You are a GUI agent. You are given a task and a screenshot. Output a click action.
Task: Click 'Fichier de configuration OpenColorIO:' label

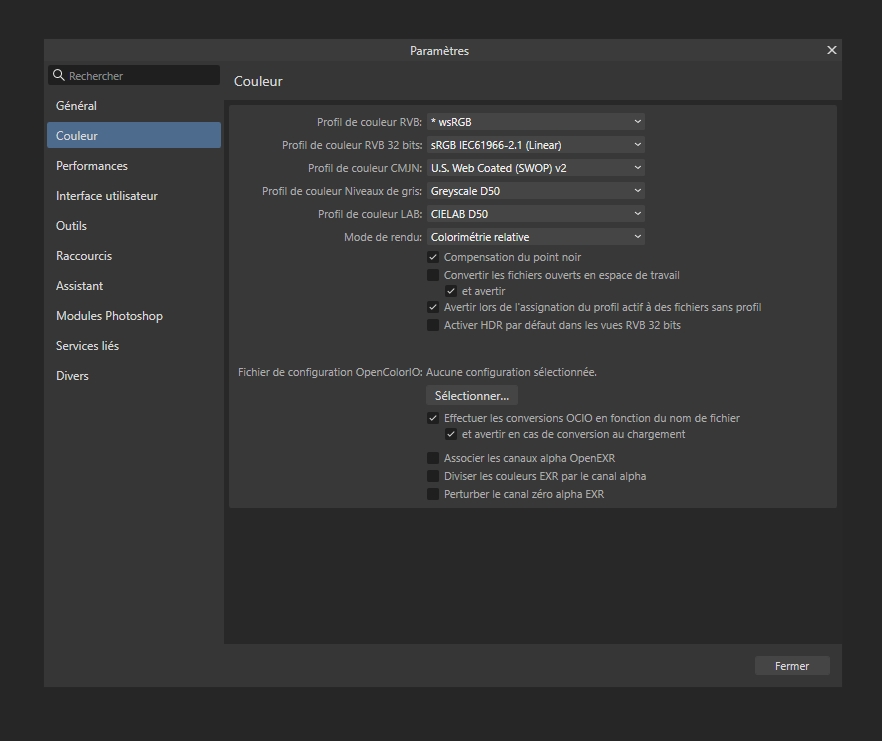(x=330, y=372)
